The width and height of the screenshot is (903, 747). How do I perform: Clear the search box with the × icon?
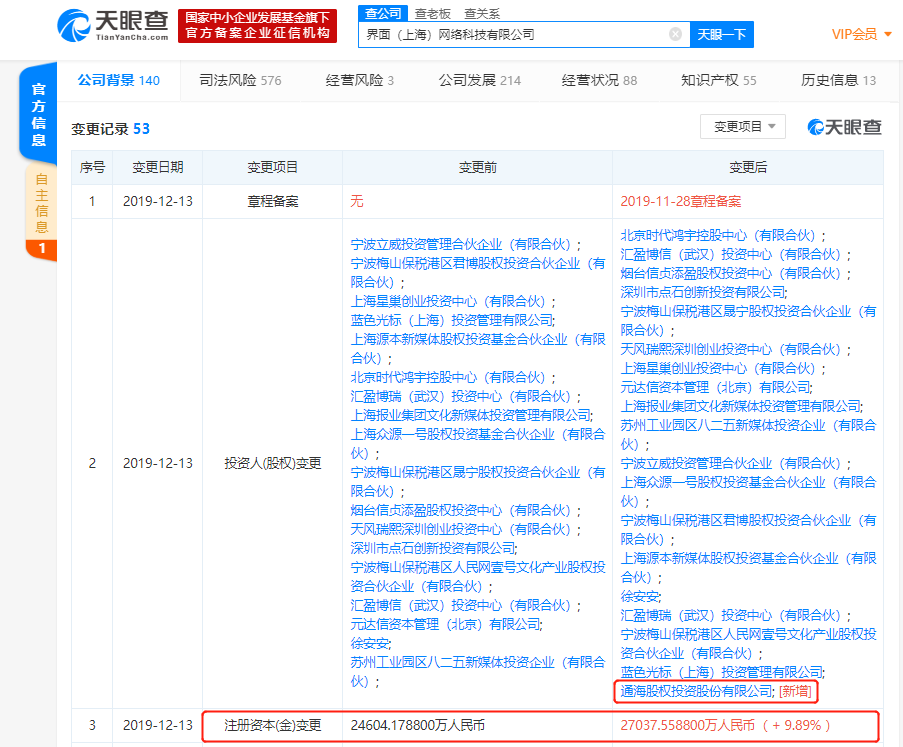[673, 34]
